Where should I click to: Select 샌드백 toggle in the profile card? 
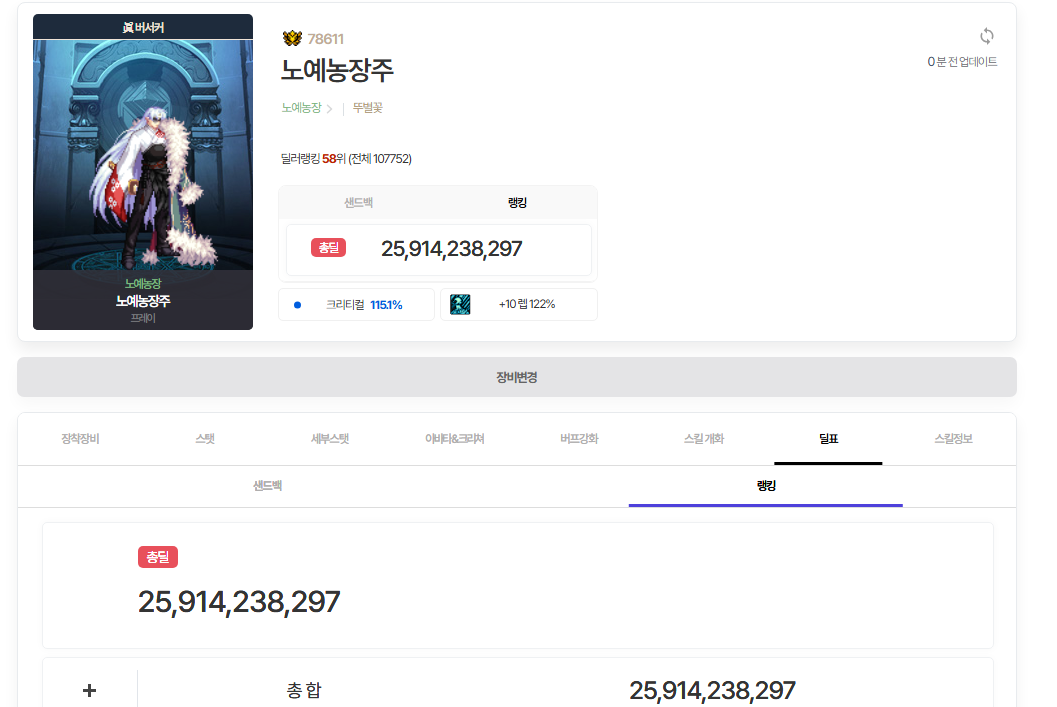point(358,203)
